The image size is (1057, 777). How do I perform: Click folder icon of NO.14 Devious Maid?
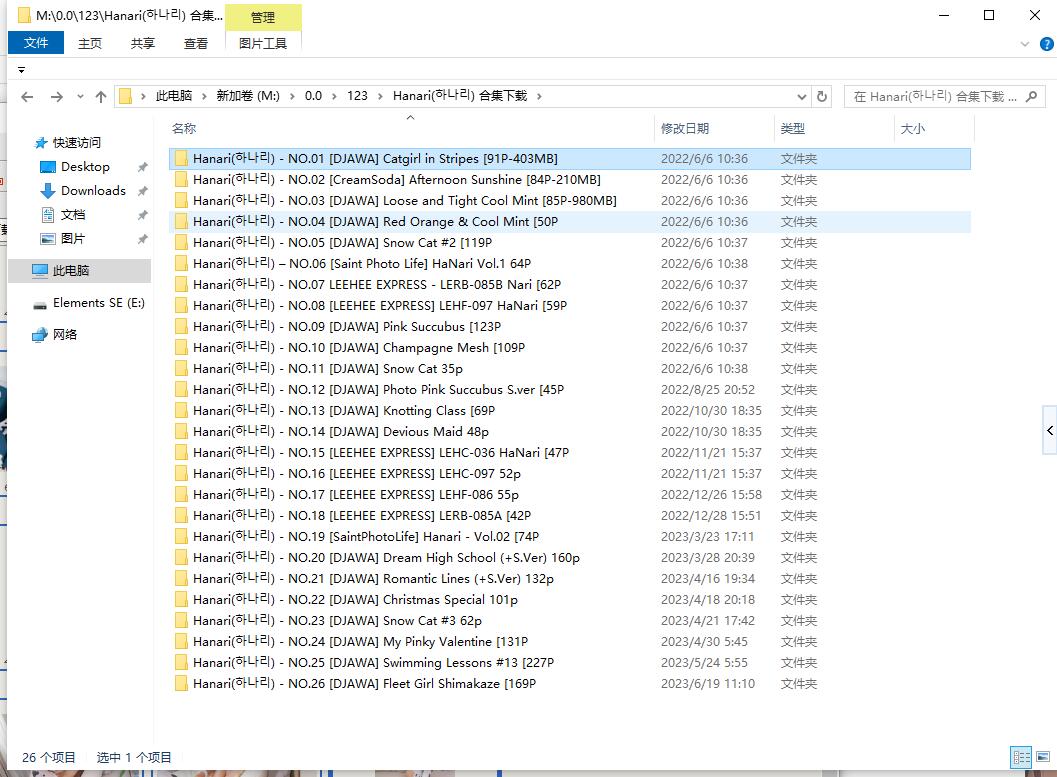pos(181,431)
